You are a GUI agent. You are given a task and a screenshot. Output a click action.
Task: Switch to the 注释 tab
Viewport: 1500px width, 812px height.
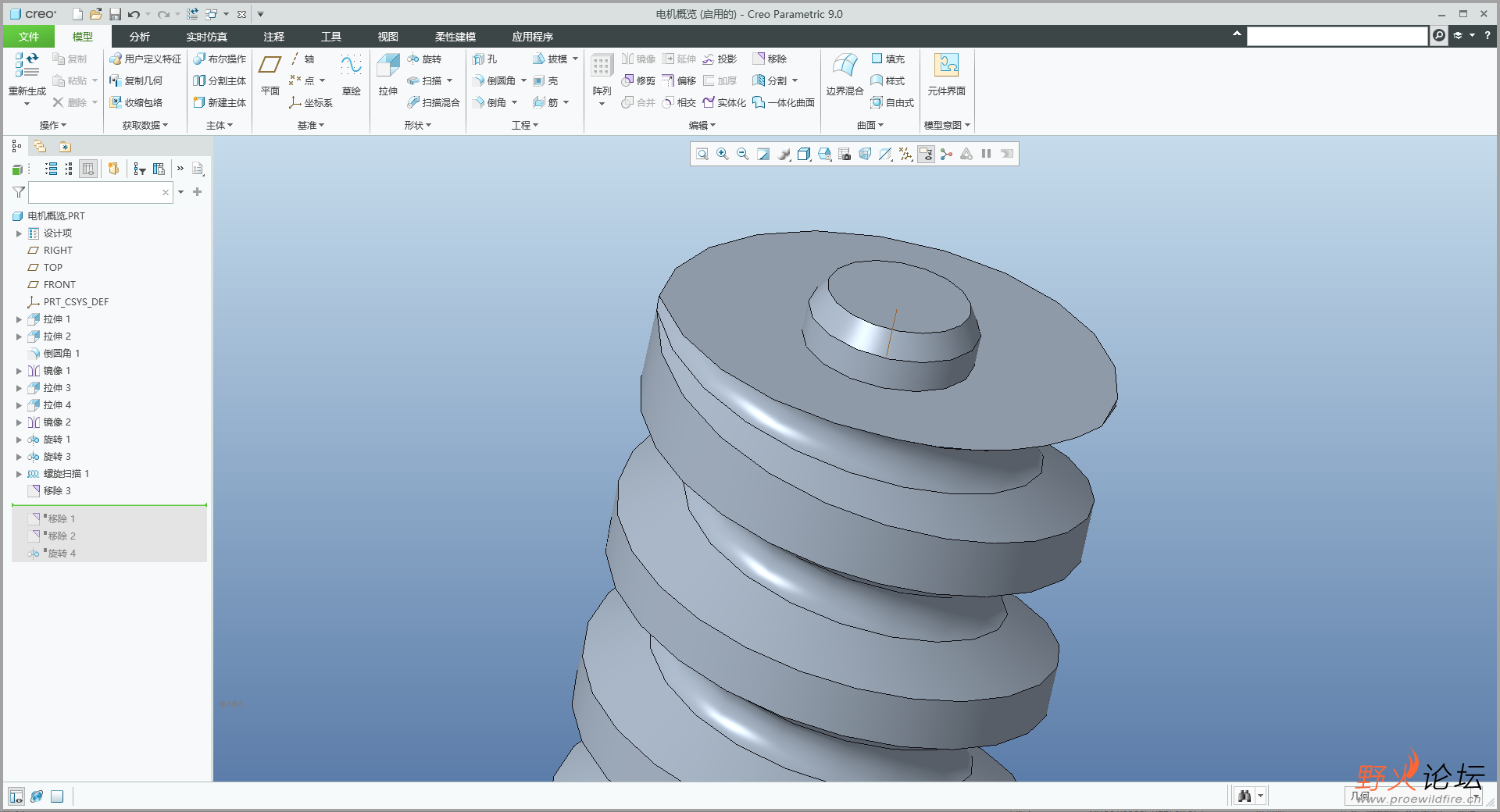click(x=274, y=37)
